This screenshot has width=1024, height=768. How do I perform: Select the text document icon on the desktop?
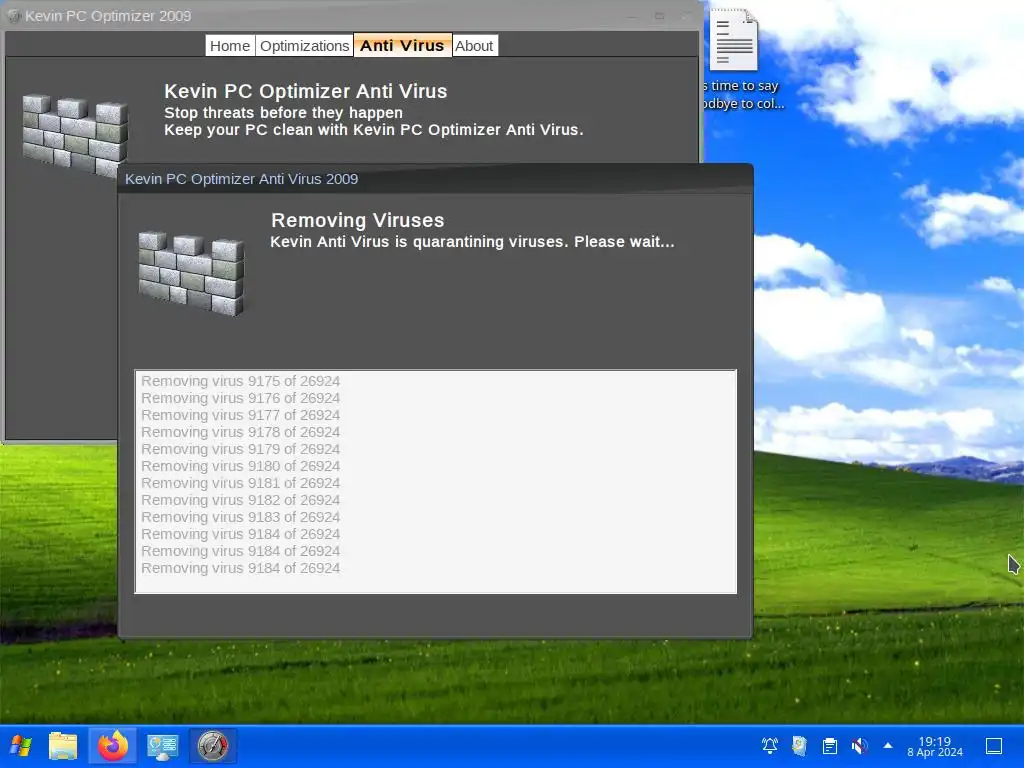pyautogui.click(x=733, y=40)
